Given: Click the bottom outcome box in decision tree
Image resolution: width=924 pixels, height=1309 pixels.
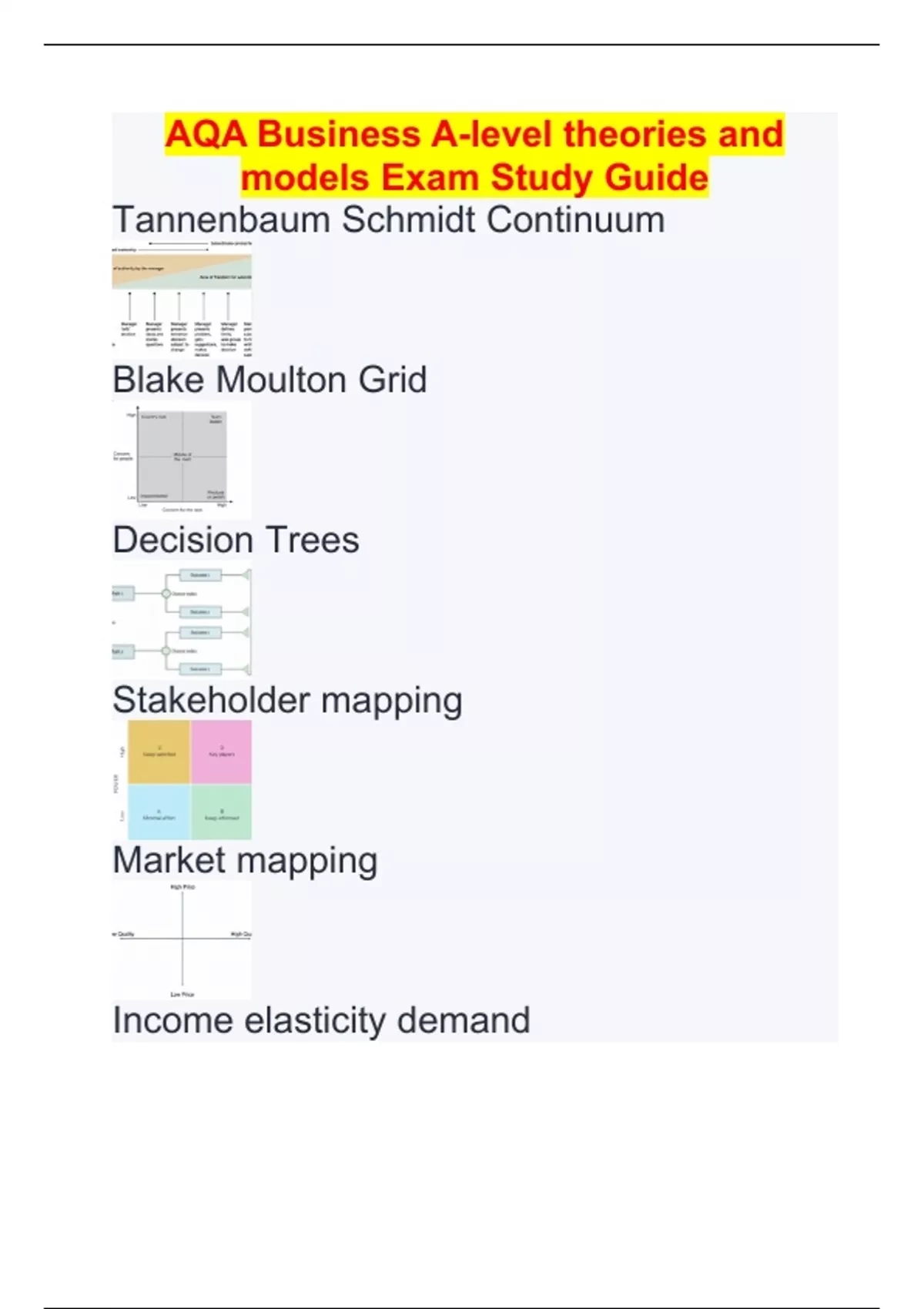Looking at the screenshot, I should (x=200, y=669).
